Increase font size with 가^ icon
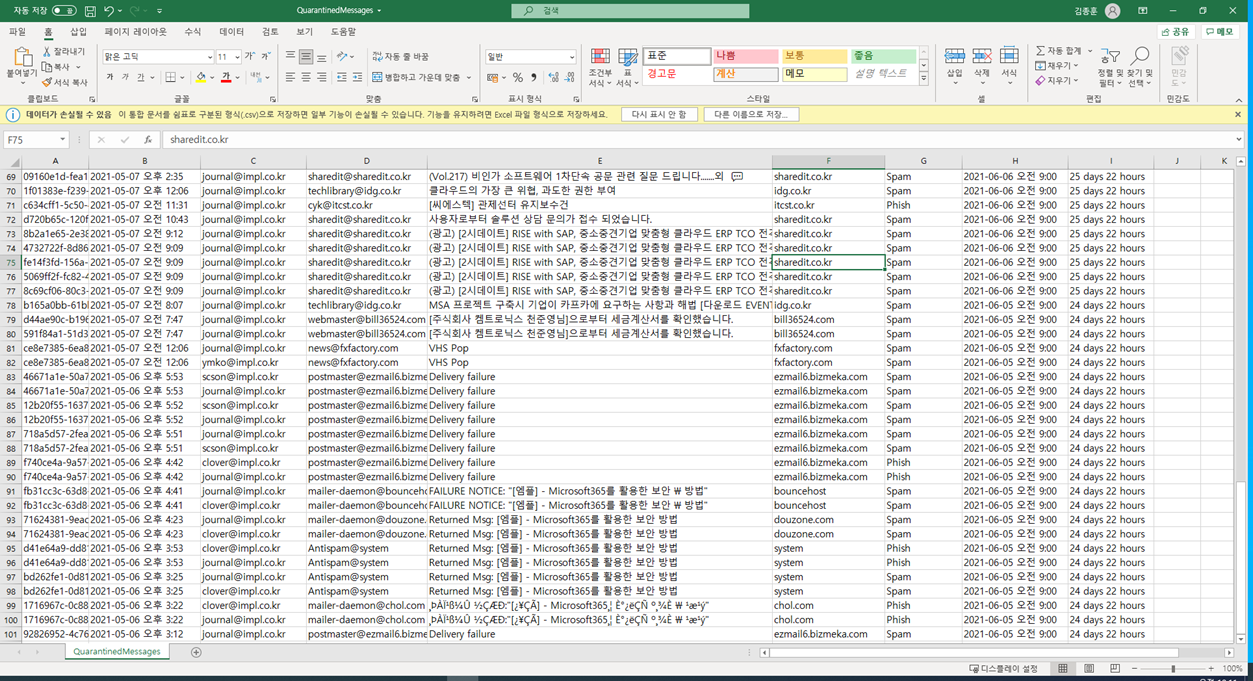Viewport: 1253px width, 681px height. [x=251, y=56]
